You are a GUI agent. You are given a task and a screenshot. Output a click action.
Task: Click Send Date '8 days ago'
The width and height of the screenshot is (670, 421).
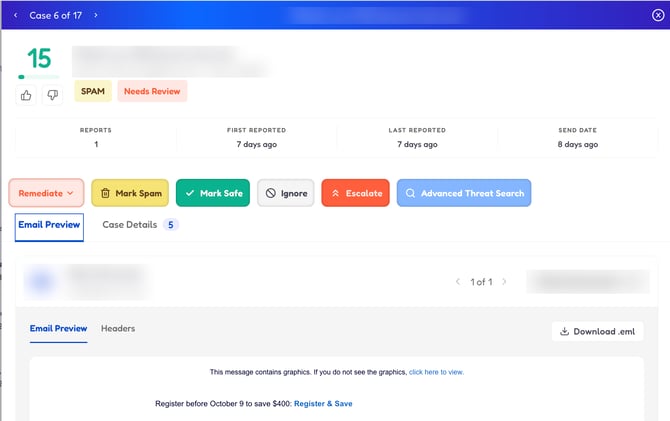pos(578,144)
